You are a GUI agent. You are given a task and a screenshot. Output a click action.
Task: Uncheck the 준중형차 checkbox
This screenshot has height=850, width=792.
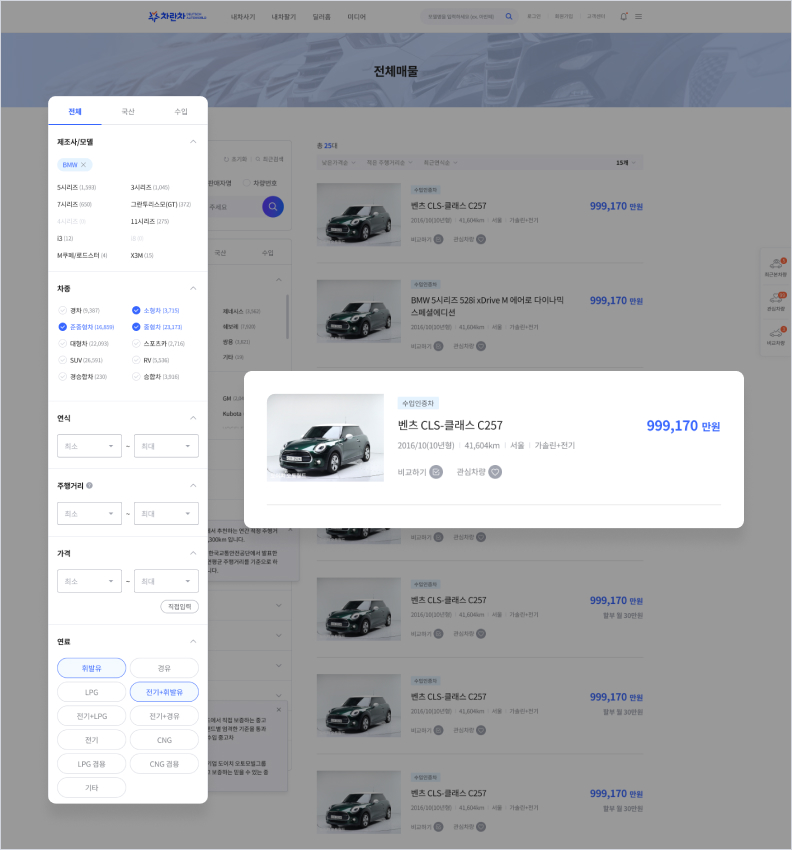tap(62, 327)
